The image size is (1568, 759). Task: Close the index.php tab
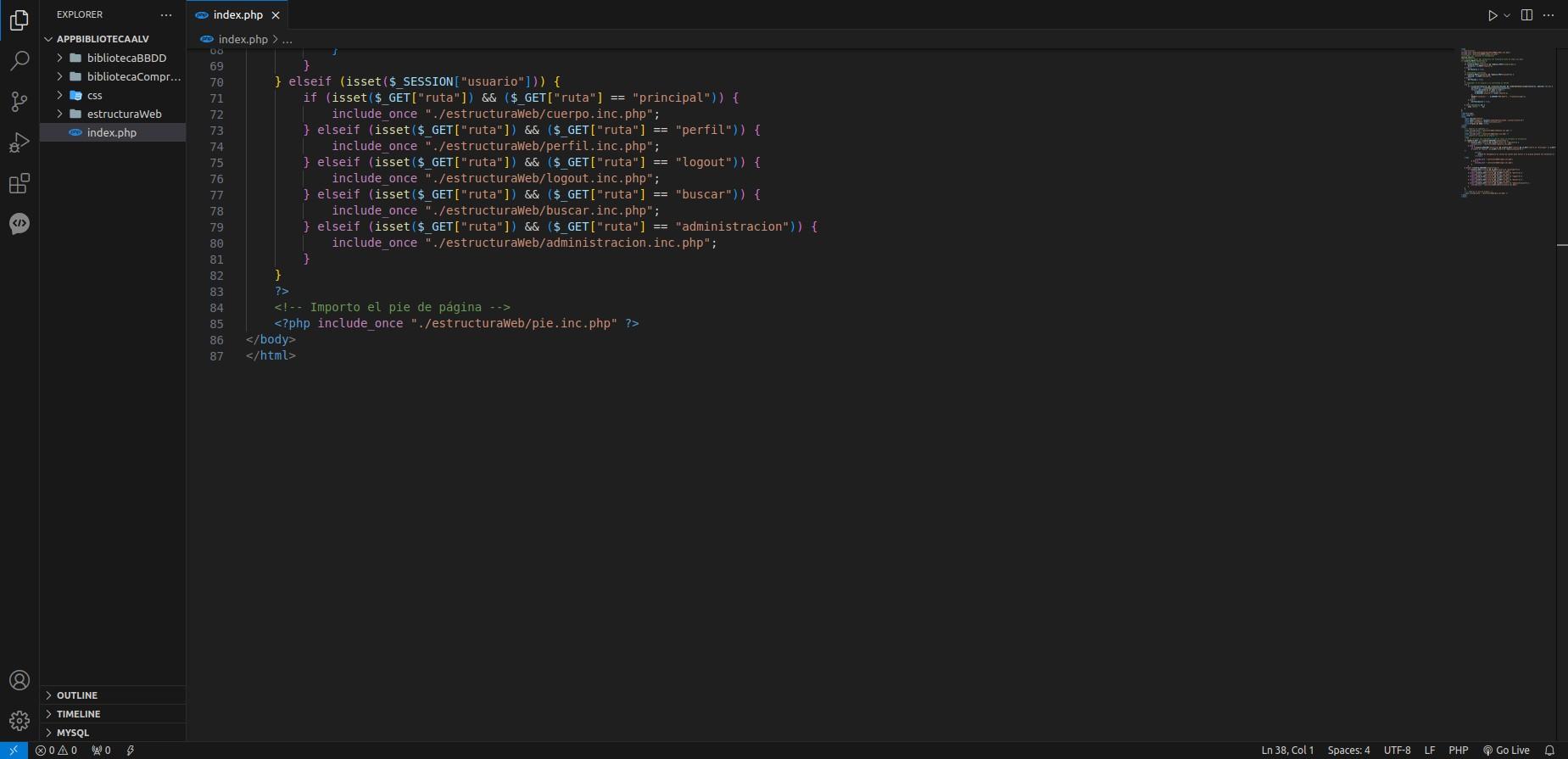tap(276, 15)
